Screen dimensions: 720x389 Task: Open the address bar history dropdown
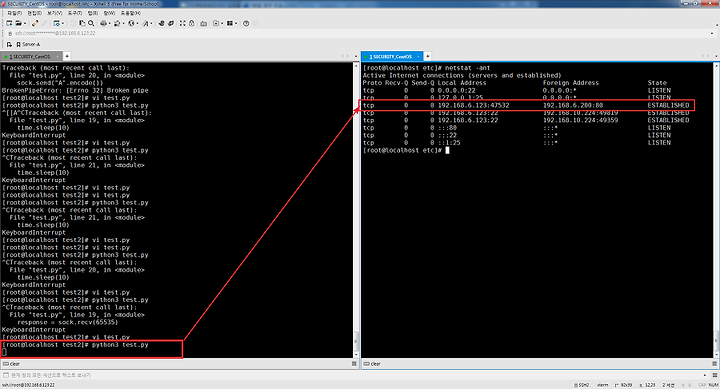pos(712,34)
